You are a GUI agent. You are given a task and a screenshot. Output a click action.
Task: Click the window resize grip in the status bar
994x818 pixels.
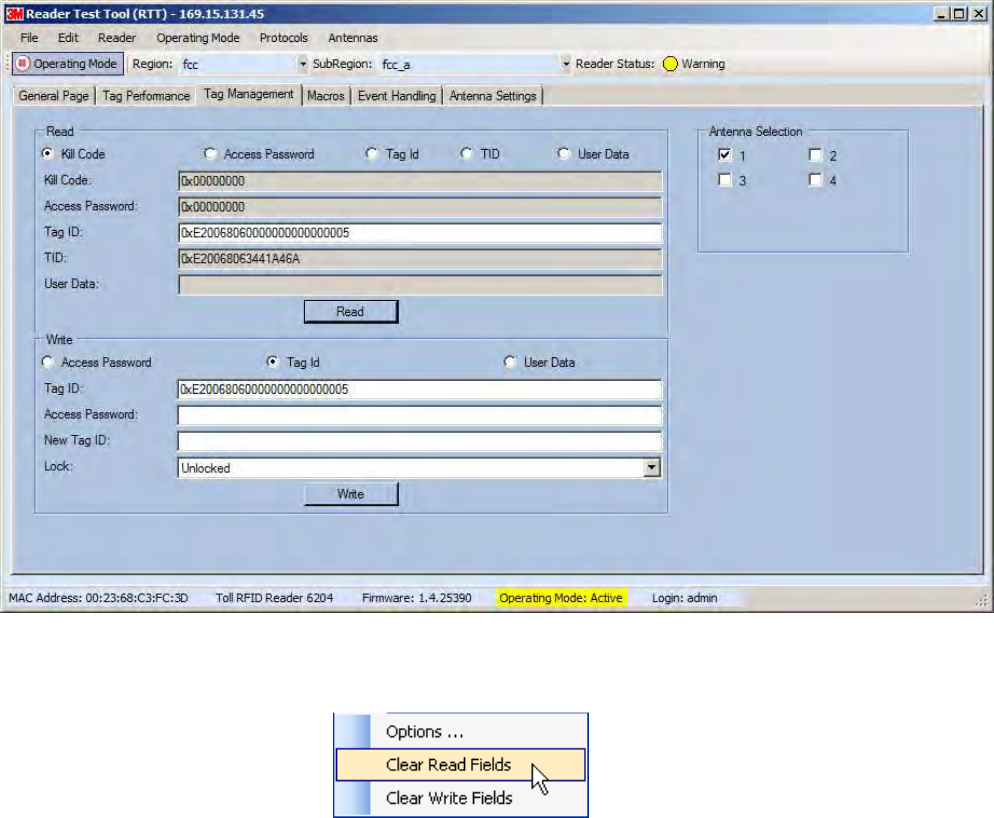click(981, 601)
